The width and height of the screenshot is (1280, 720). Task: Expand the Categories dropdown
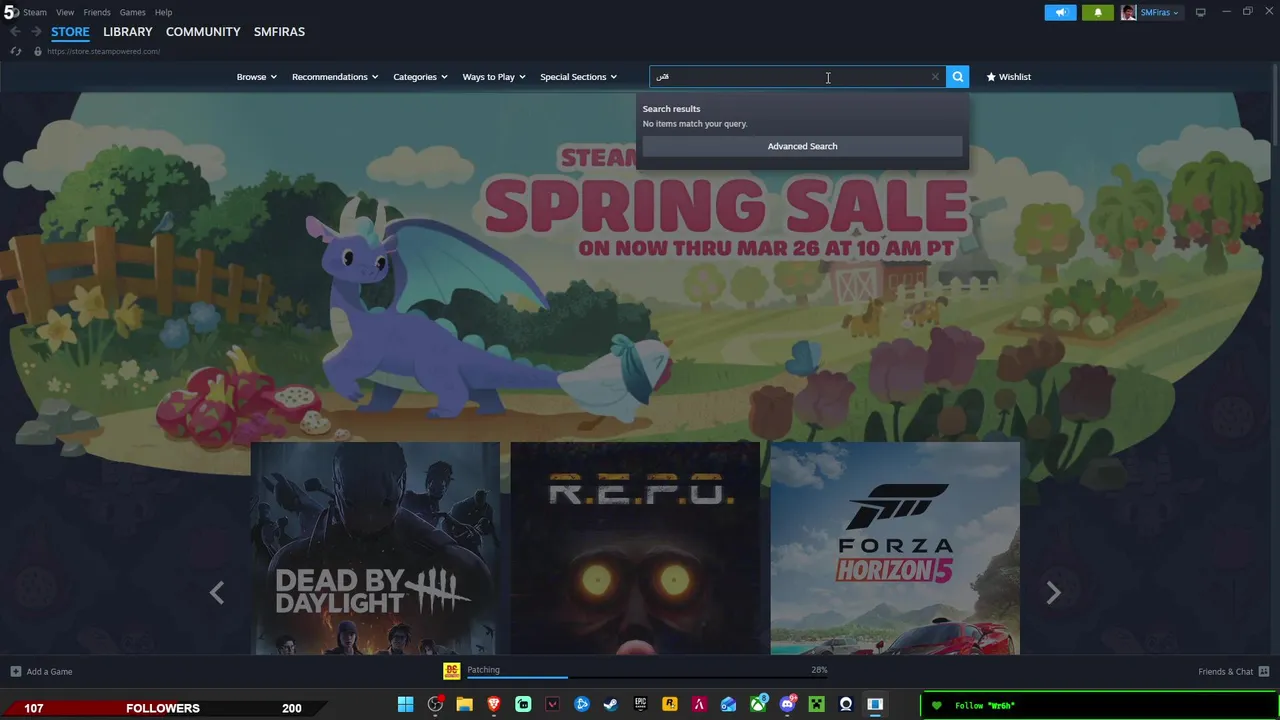420,77
